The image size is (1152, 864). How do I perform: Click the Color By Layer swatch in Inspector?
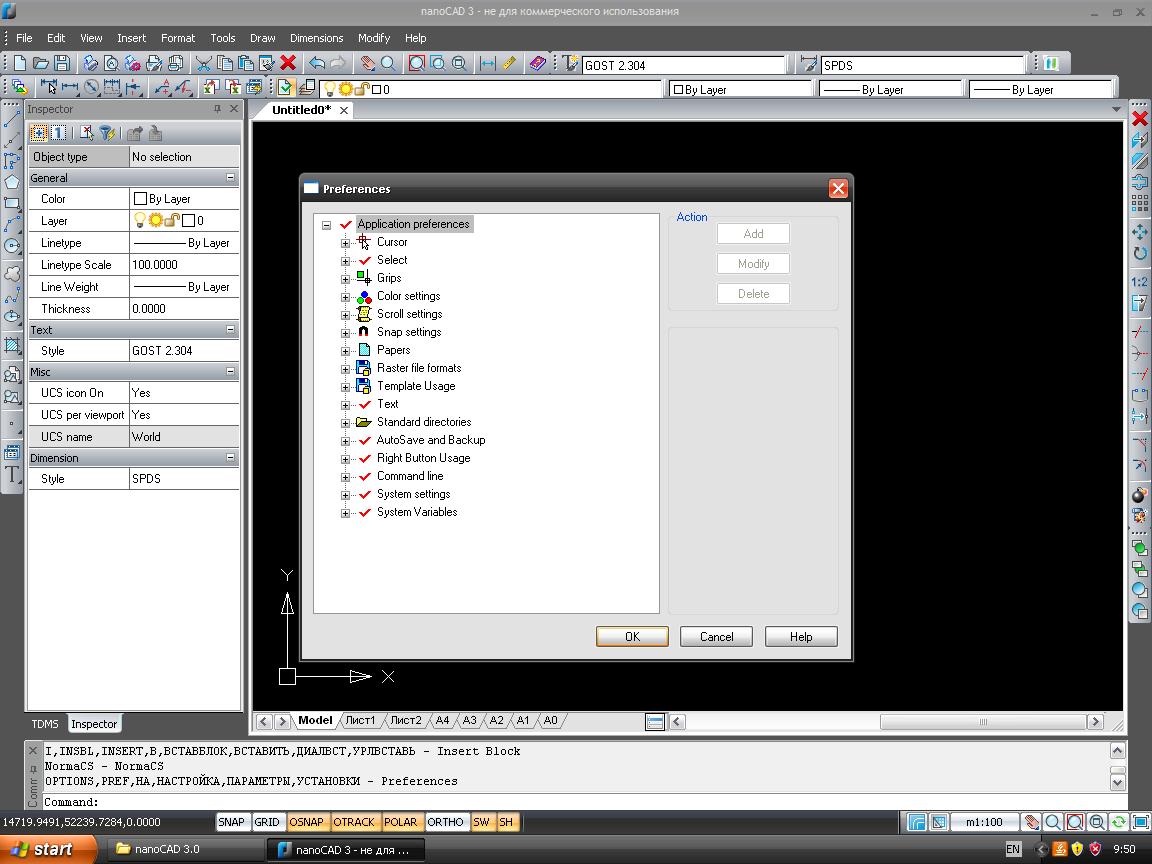[x=140, y=199]
